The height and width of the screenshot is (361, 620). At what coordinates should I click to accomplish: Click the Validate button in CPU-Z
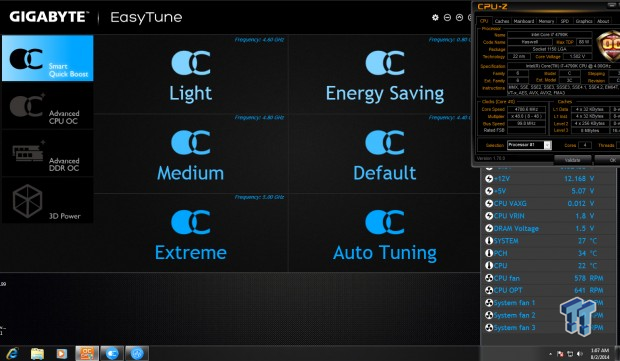click(572, 160)
